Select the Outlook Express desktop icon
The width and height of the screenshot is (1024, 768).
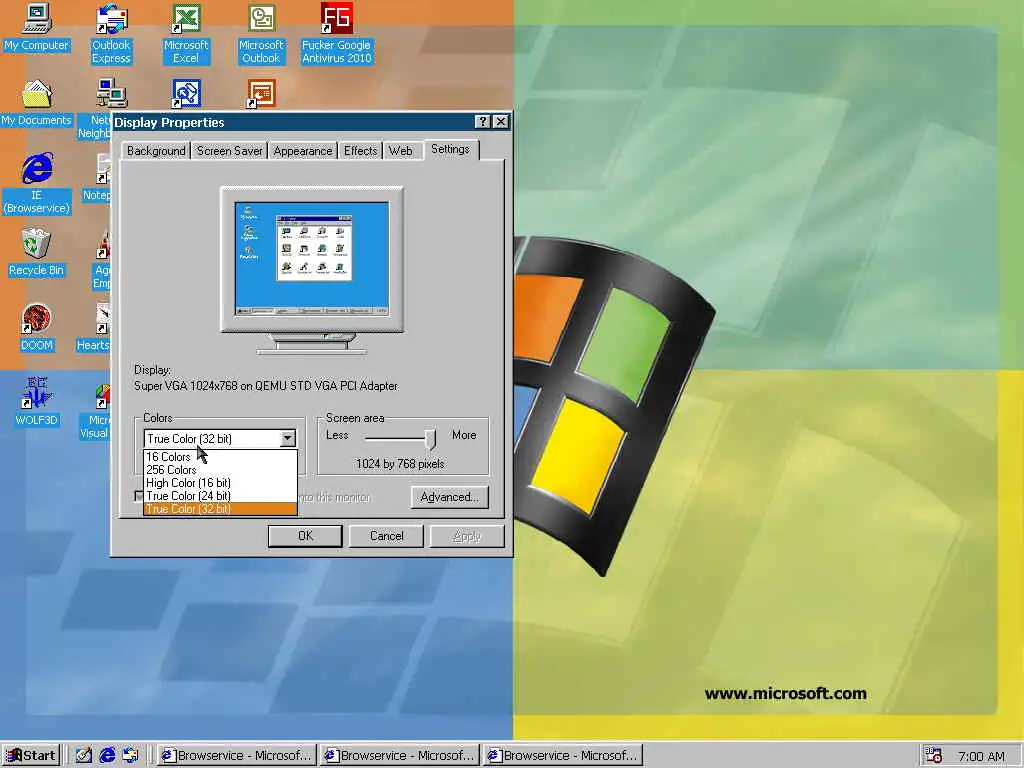click(111, 33)
